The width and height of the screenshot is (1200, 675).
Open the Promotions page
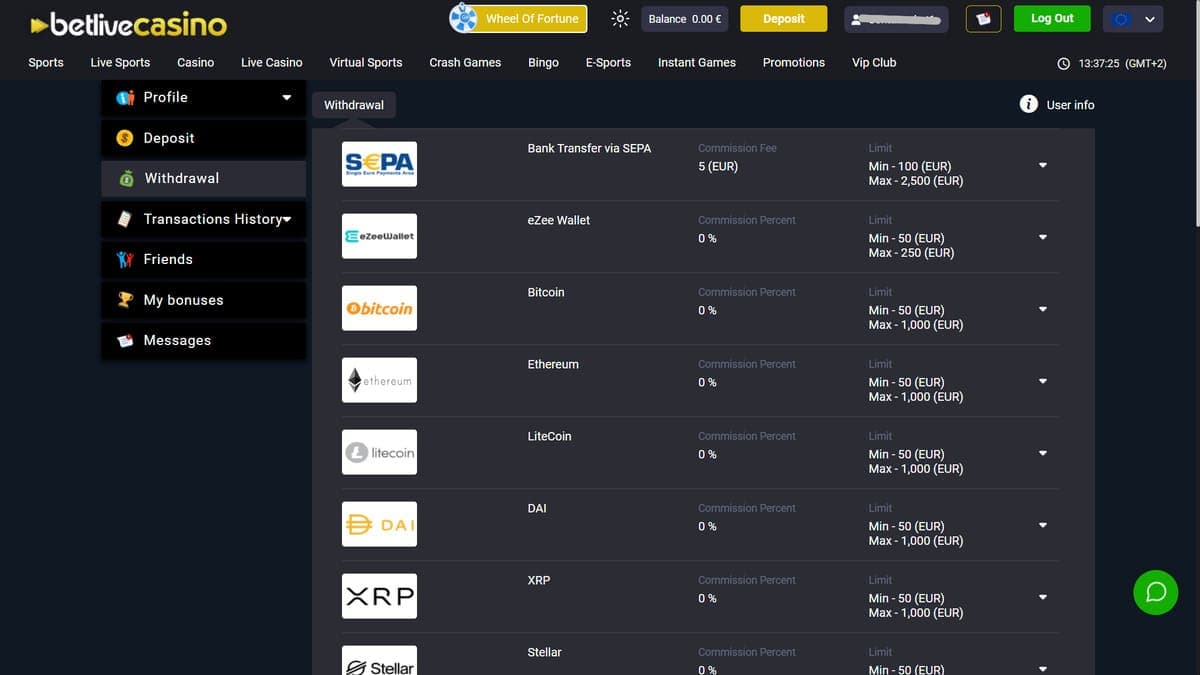(x=794, y=62)
